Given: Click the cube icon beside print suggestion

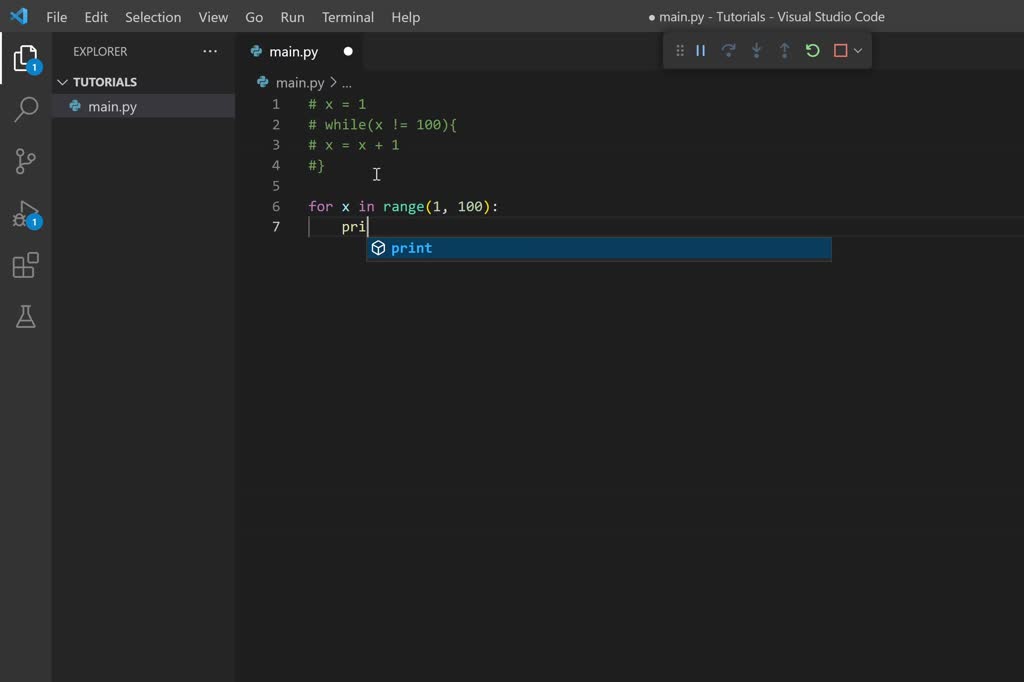Looking at the screenshot, I should pyautogui.click(x=378, y=248).
